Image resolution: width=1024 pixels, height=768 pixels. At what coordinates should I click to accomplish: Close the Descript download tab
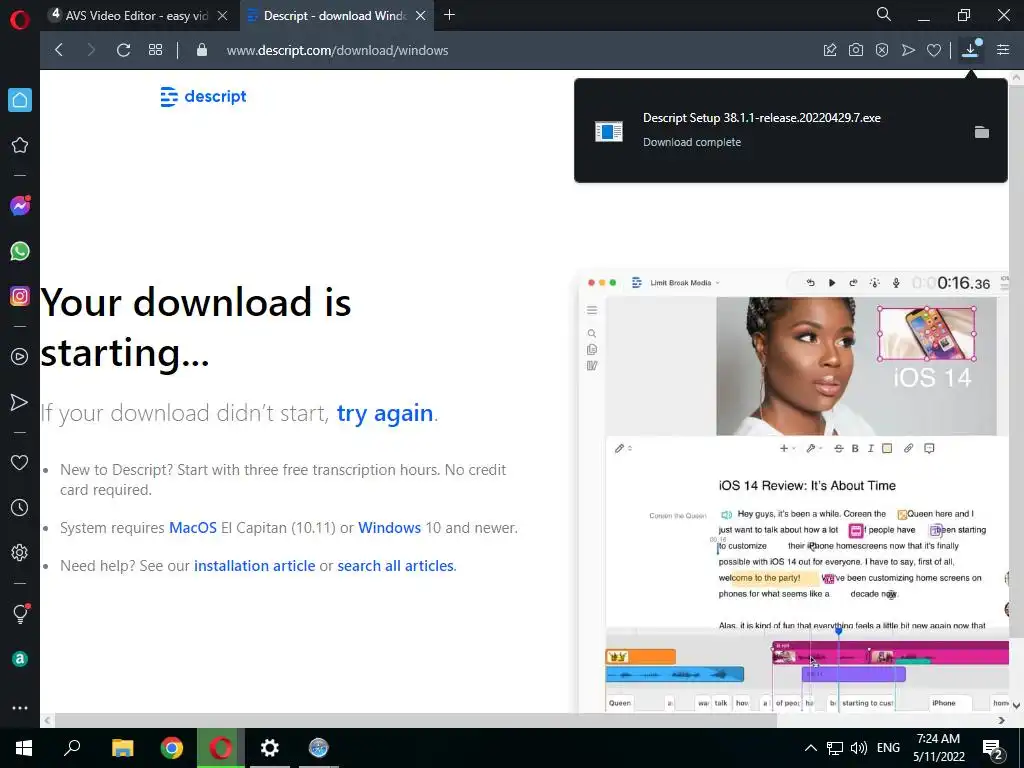point(421,16)
